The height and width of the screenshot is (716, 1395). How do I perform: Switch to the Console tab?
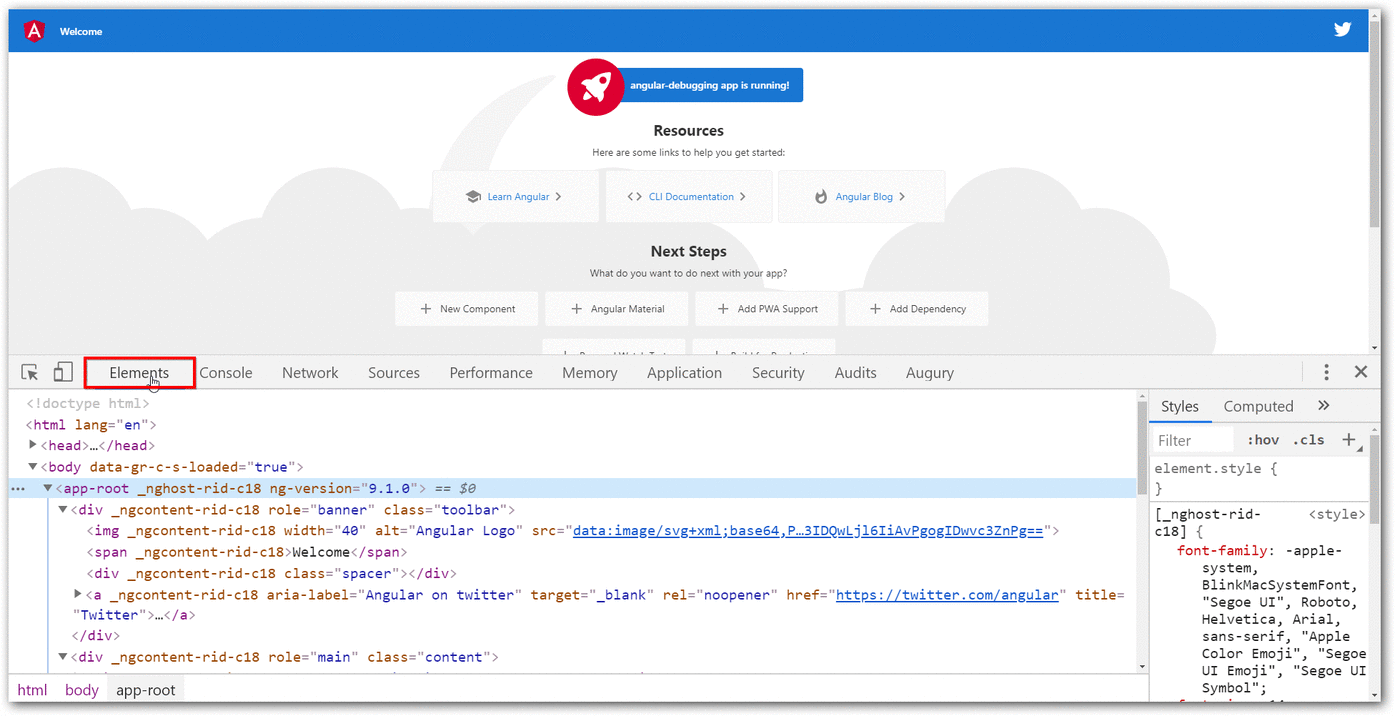(x=226, y=371)
